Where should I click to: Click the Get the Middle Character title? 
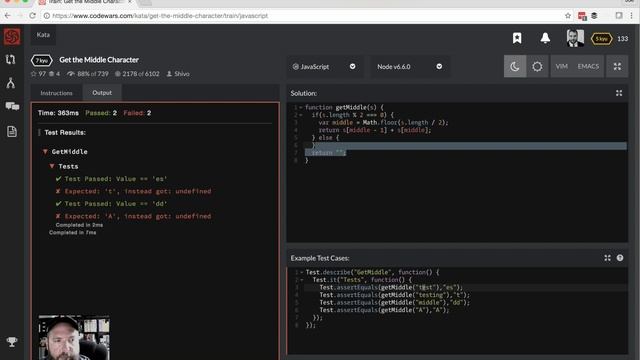pyautogui.click(x=99, y=60)
